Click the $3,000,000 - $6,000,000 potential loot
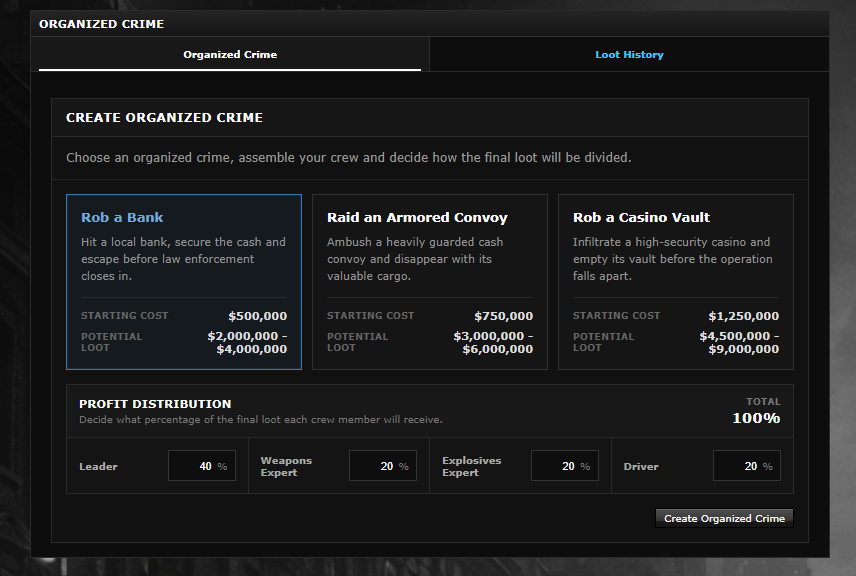Screen dimensions: 856x576 (493, 342)
